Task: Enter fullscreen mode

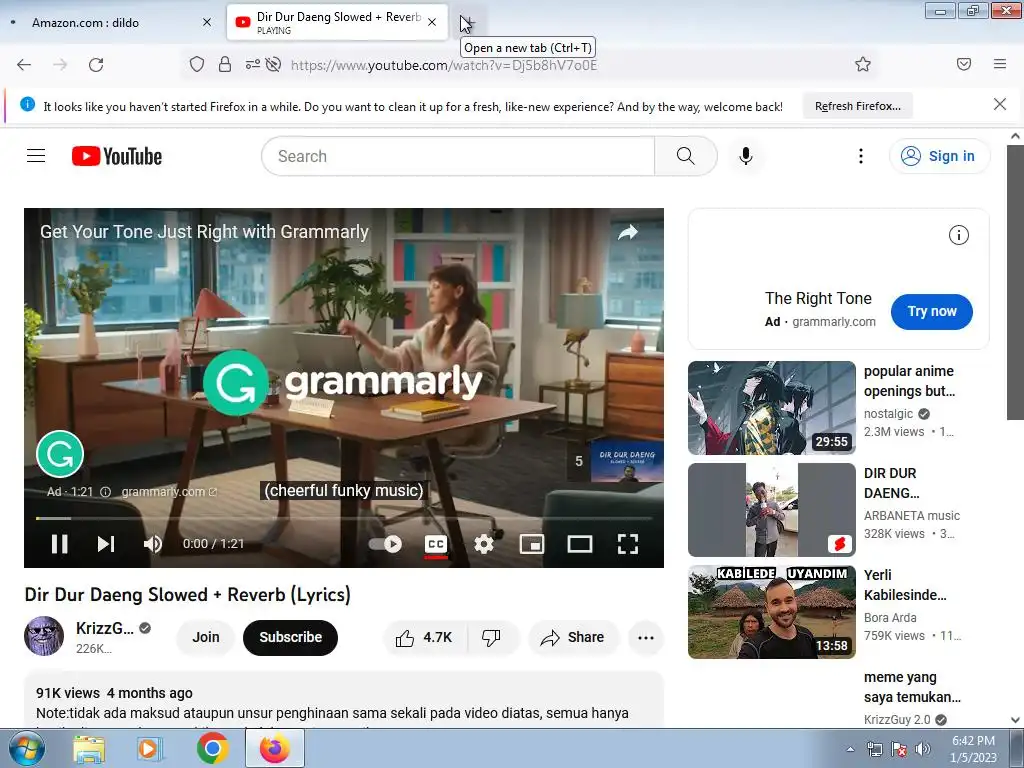Action: tap(628, 544)
